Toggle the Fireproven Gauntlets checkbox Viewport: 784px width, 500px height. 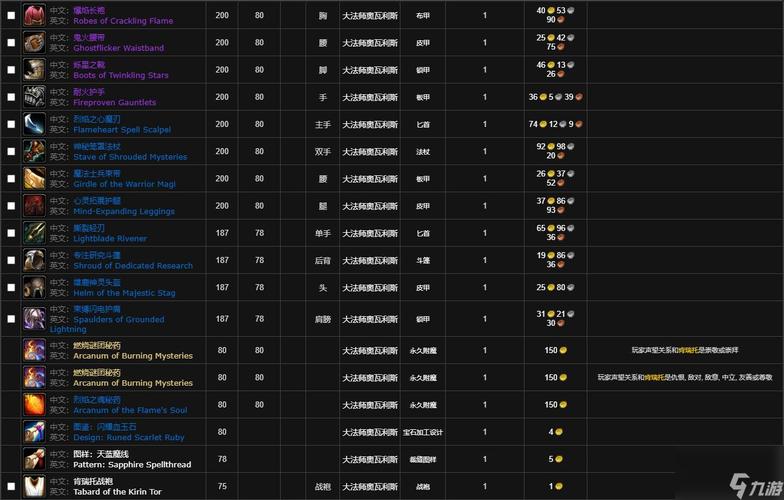(x=11, y=97)
